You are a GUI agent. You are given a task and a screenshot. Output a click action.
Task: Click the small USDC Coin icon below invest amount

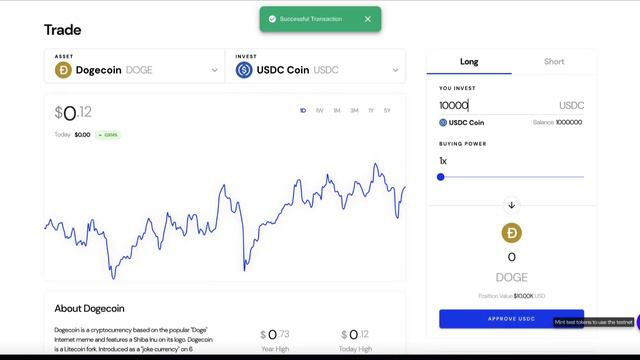[443, 122]
